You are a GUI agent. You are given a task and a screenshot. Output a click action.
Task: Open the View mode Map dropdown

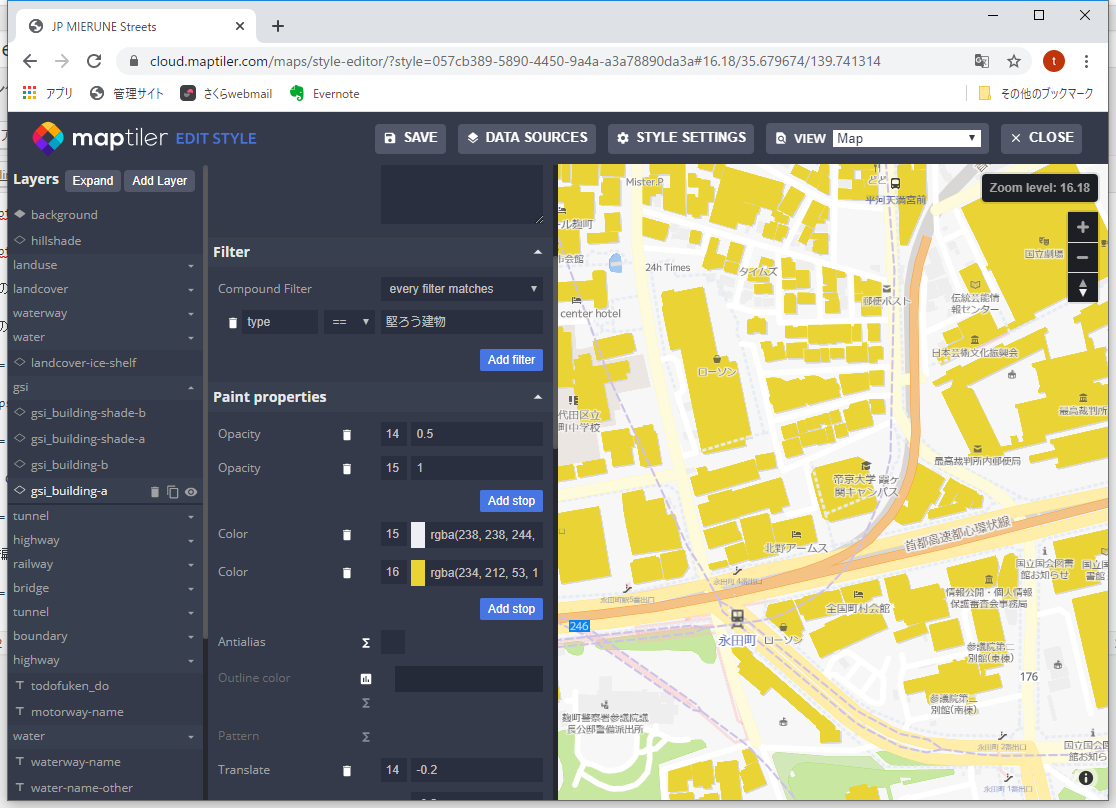coord(908,138)
